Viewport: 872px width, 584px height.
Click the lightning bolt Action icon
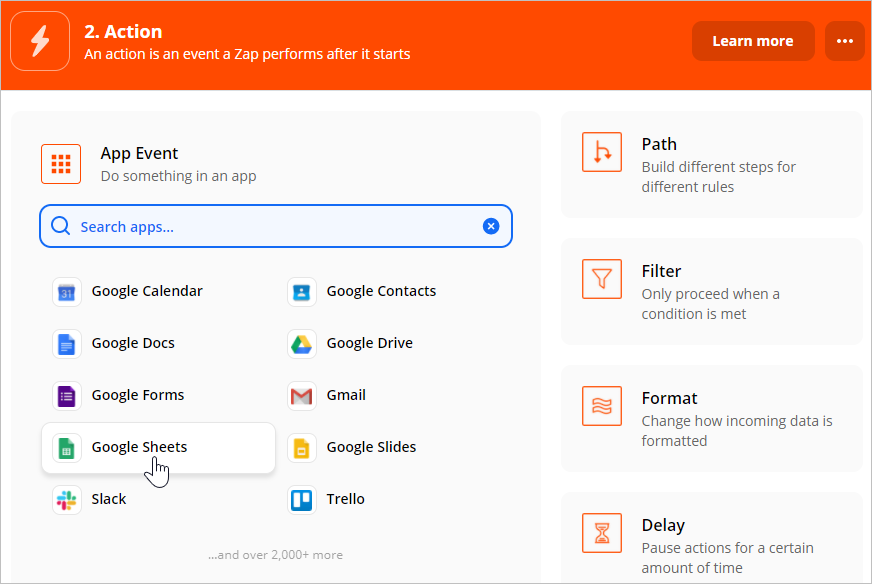click(x=40, y=41)
